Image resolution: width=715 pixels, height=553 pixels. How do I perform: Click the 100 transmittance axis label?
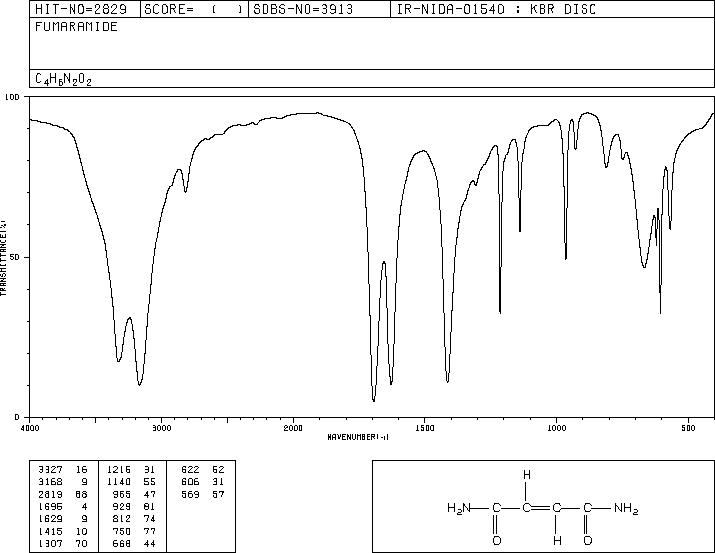(x=13, y=97)
